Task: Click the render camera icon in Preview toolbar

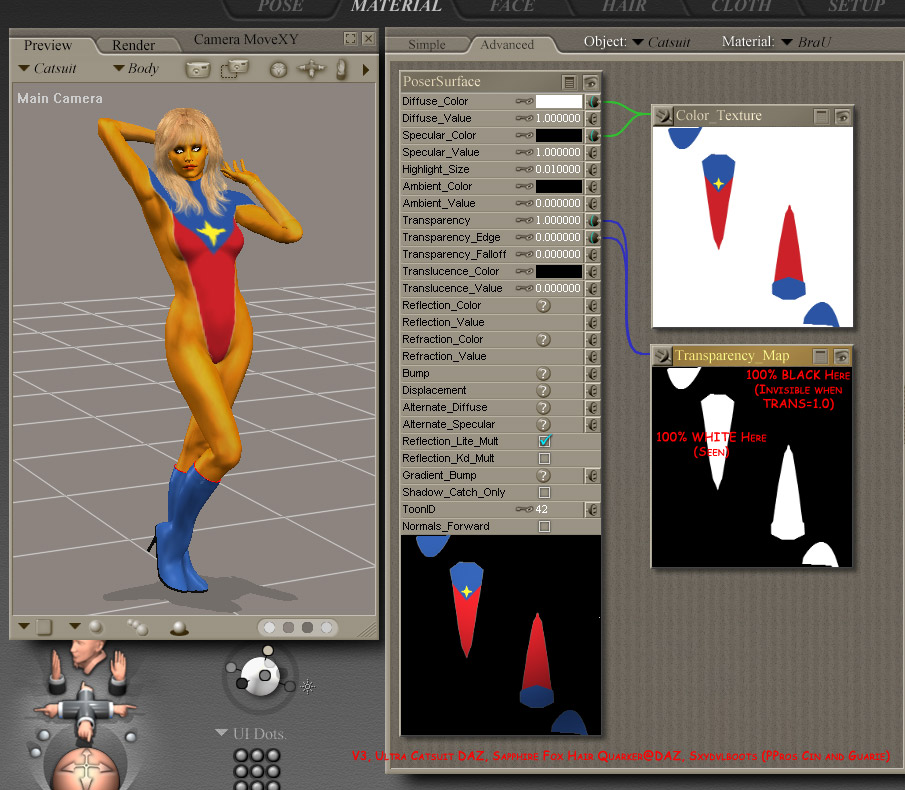Action: pyautogui.click(x=198, y=69)
